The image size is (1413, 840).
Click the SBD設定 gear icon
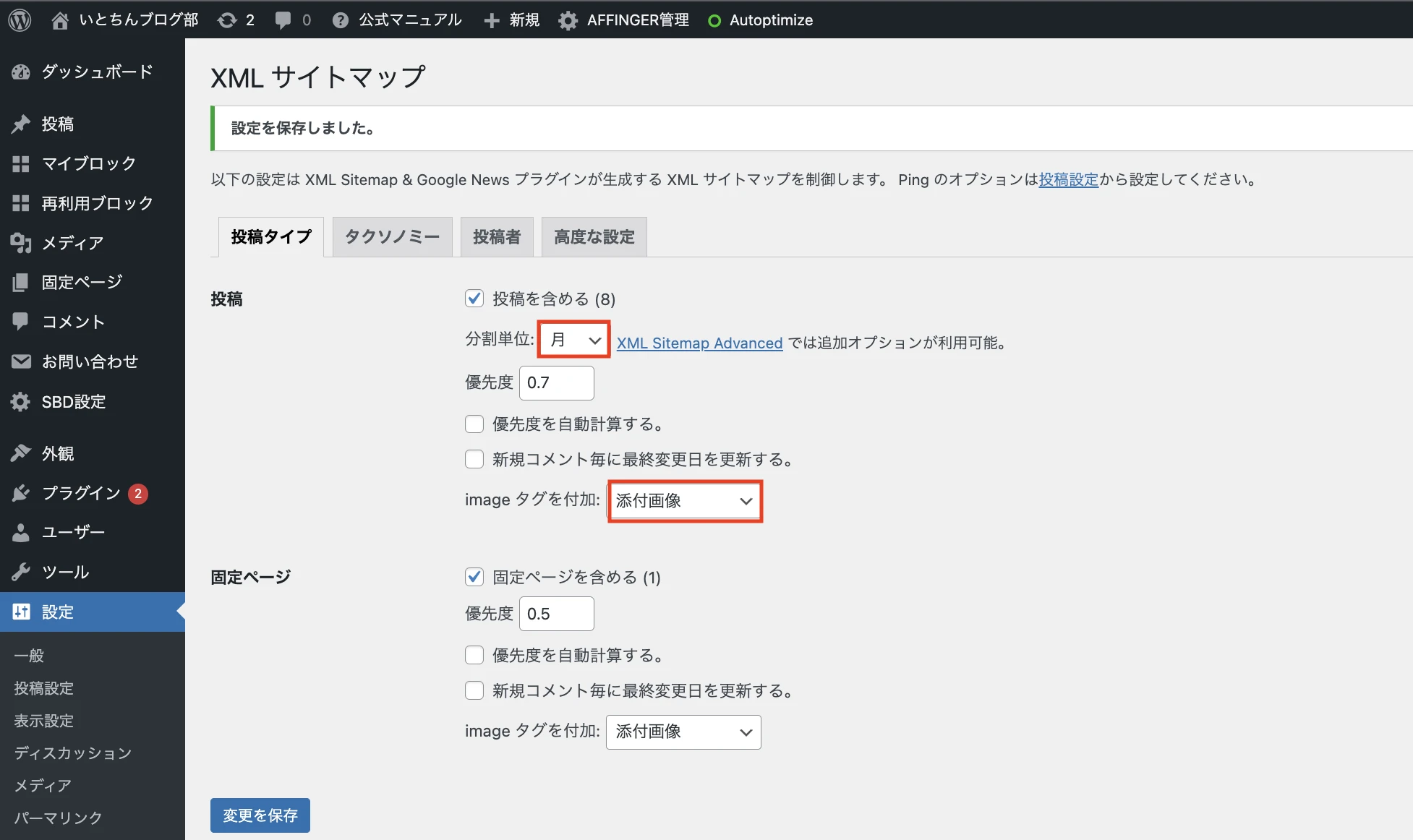tap(21, 402)
